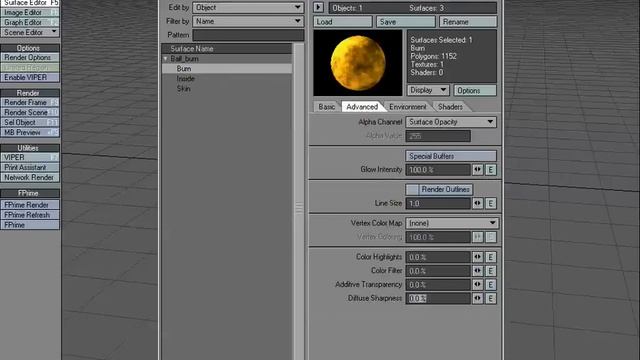Open the Shaders tab

450,107
